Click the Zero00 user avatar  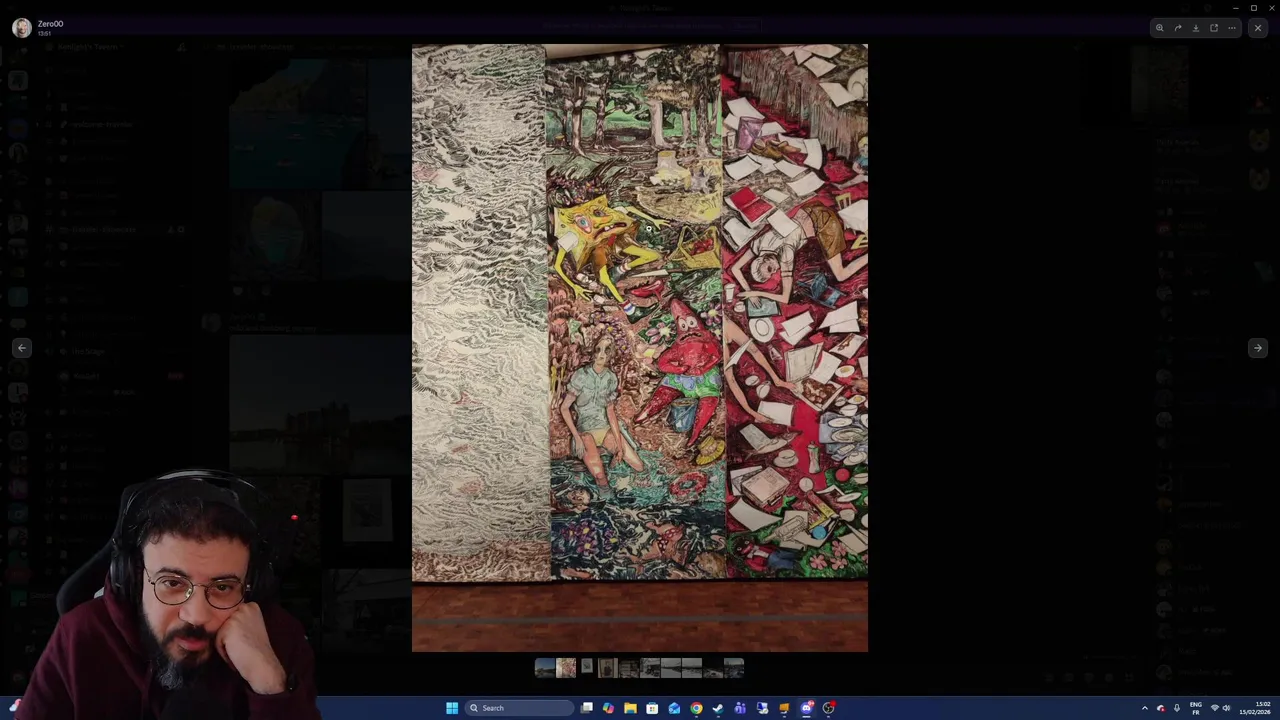21,28
